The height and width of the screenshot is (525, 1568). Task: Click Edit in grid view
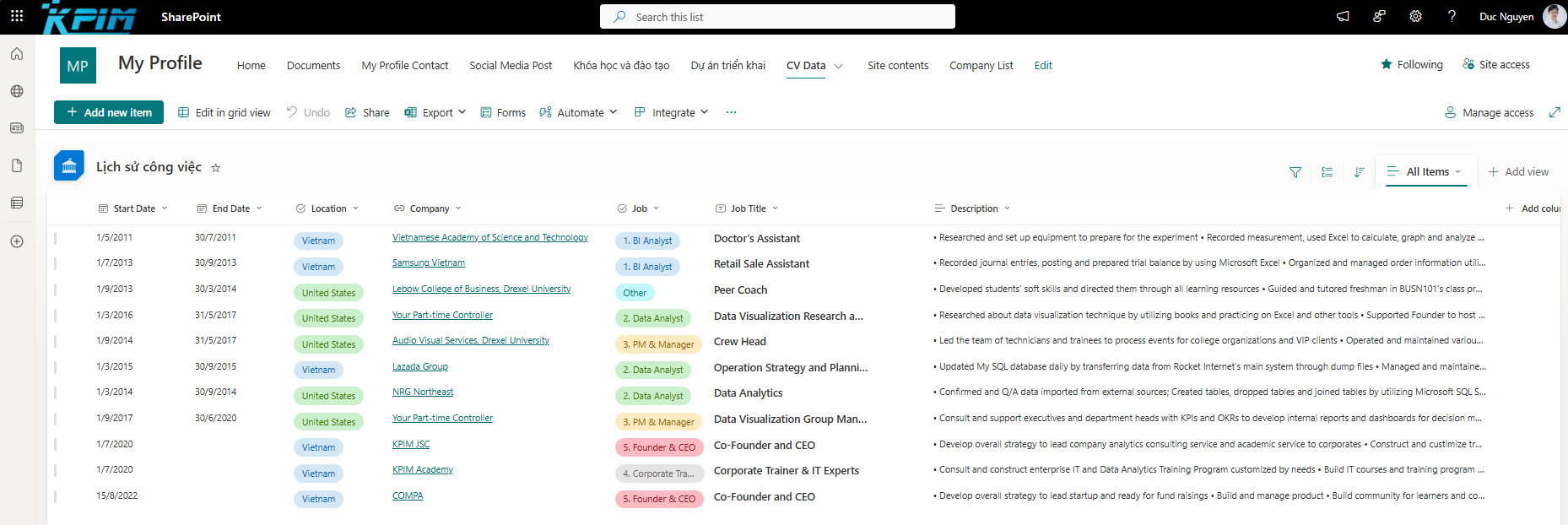coord(224,112)
